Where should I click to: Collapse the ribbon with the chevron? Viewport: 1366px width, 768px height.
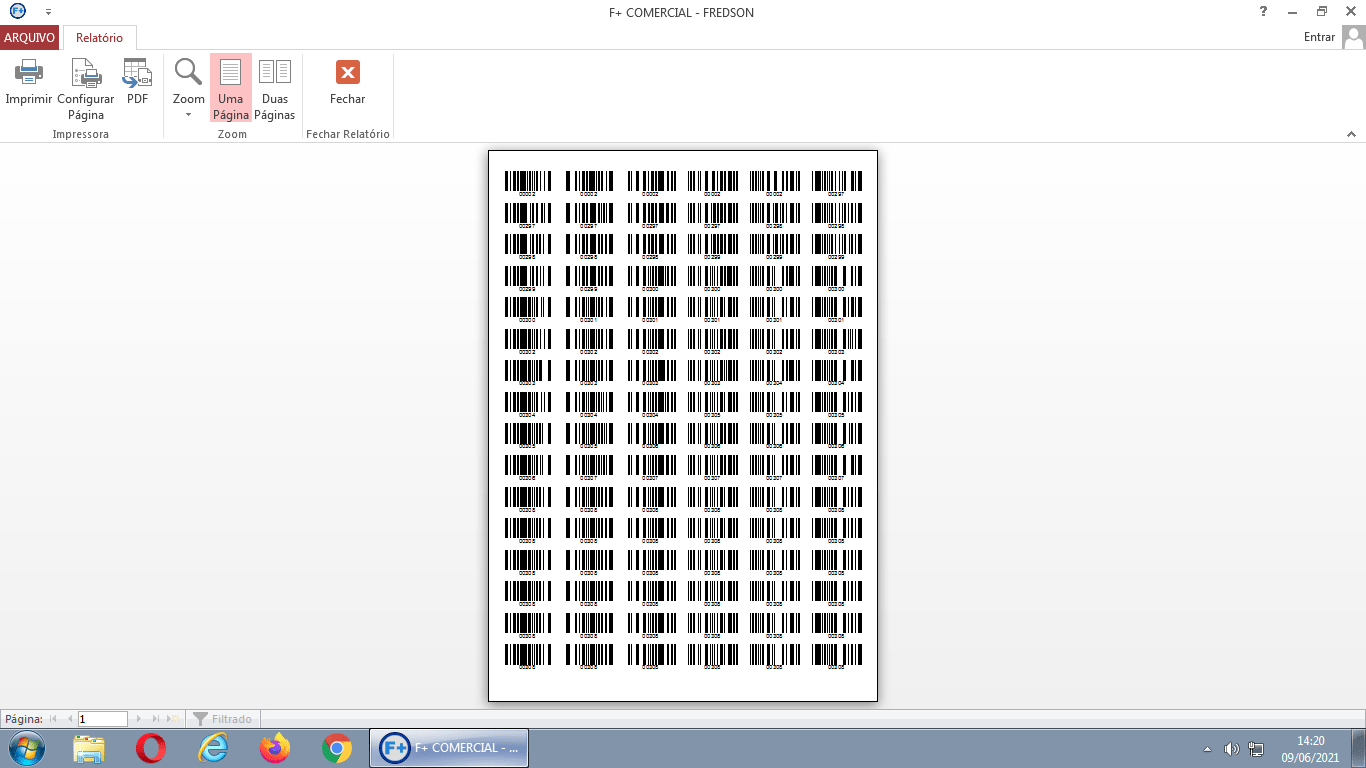tap(1351, 134)
